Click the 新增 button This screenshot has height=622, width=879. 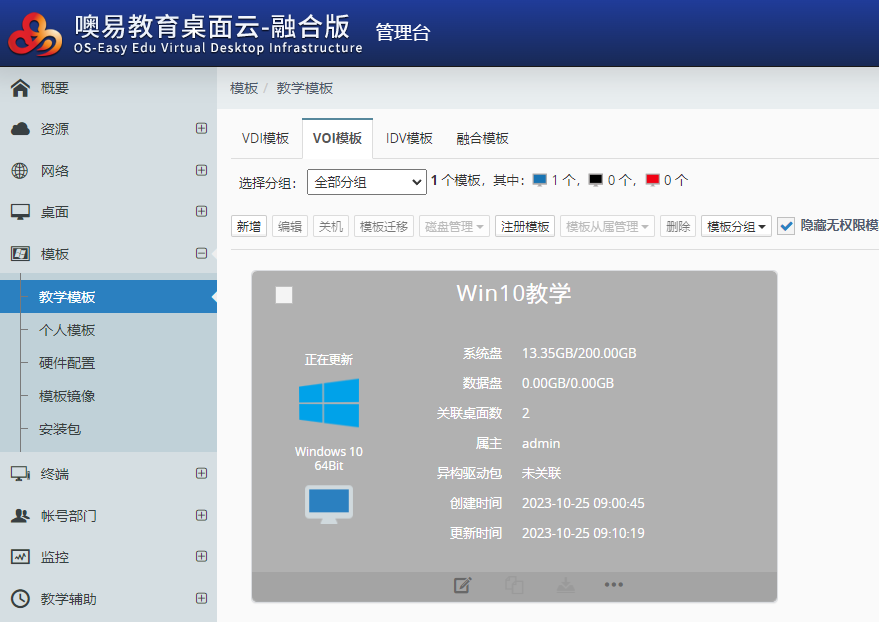point(250,227)
